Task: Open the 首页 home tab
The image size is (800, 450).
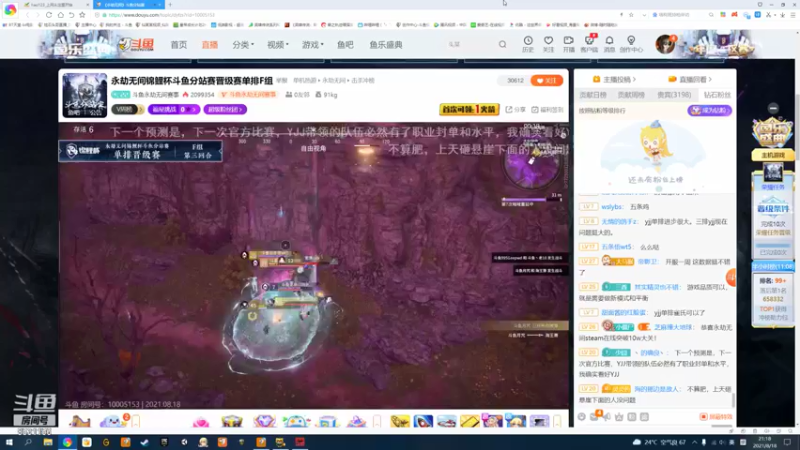Action: point(179,45)
